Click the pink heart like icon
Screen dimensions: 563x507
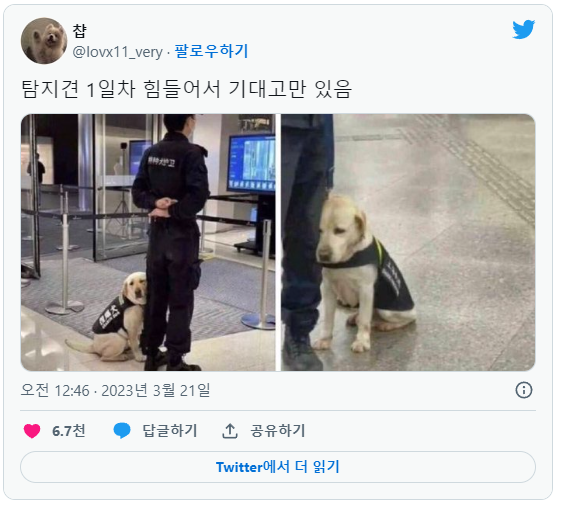(x=32, y=431)
